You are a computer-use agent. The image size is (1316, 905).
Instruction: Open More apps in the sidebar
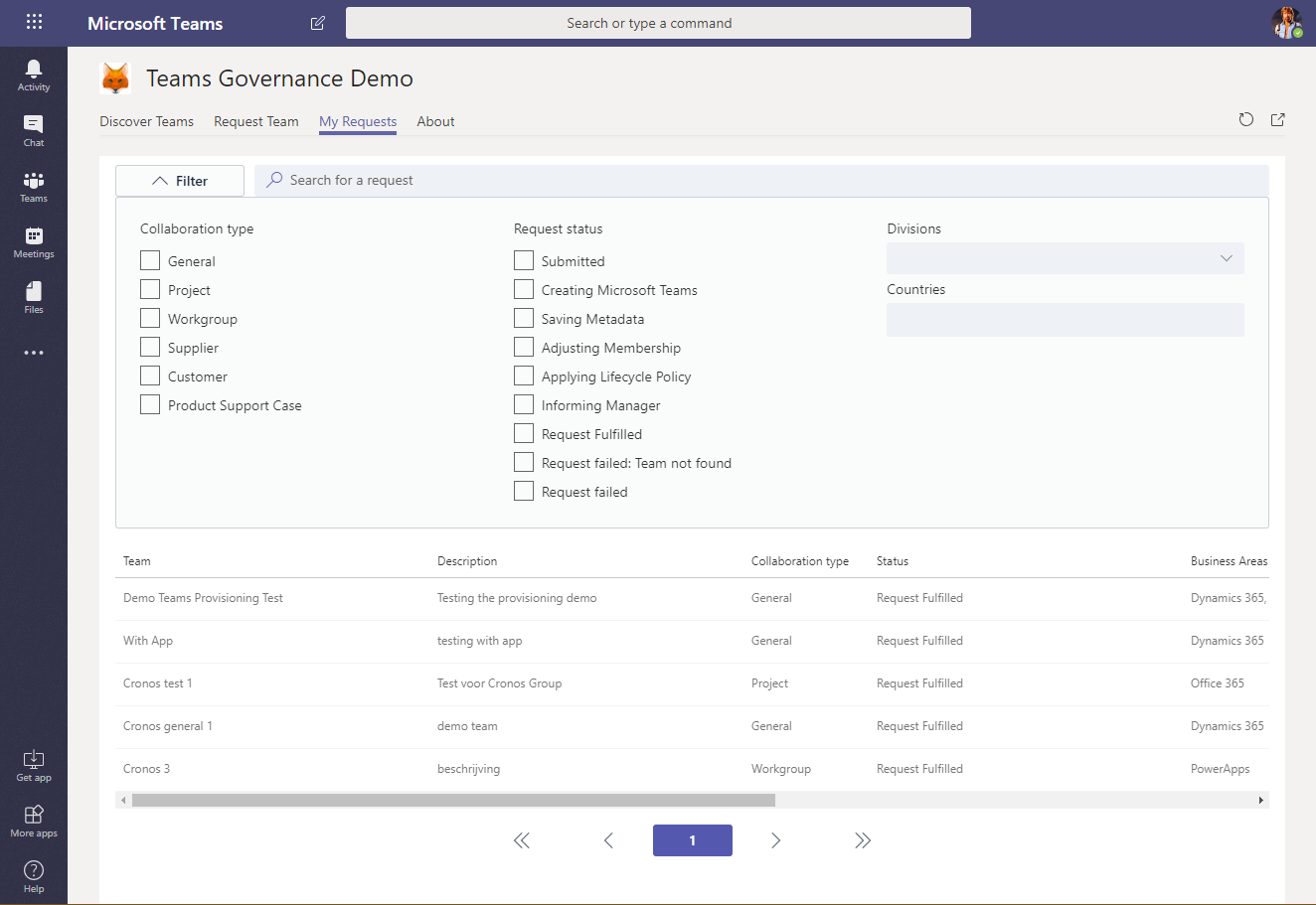pos(34,822)
